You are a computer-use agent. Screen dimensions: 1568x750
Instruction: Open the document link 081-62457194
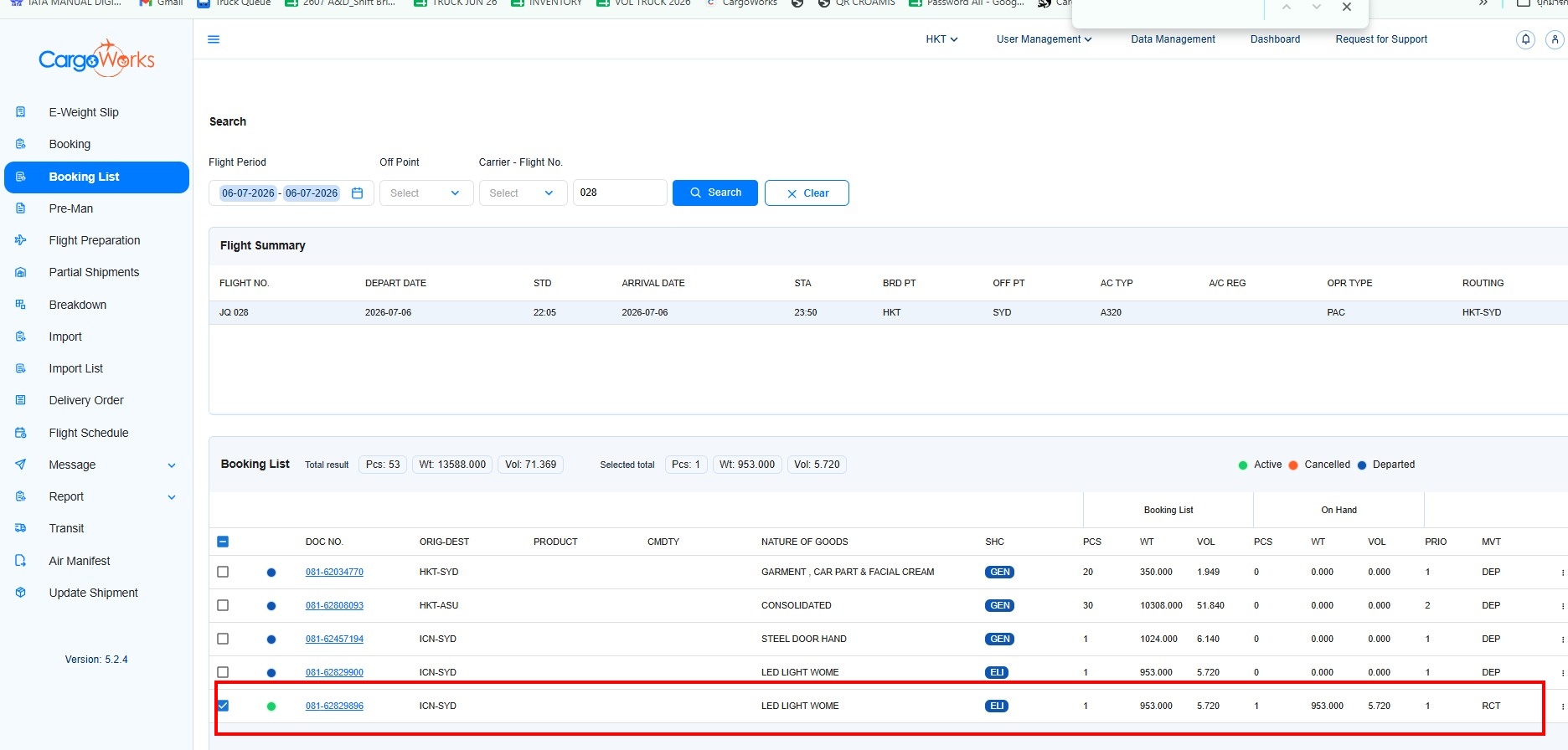pyautogui.click(x=334, y=639)
